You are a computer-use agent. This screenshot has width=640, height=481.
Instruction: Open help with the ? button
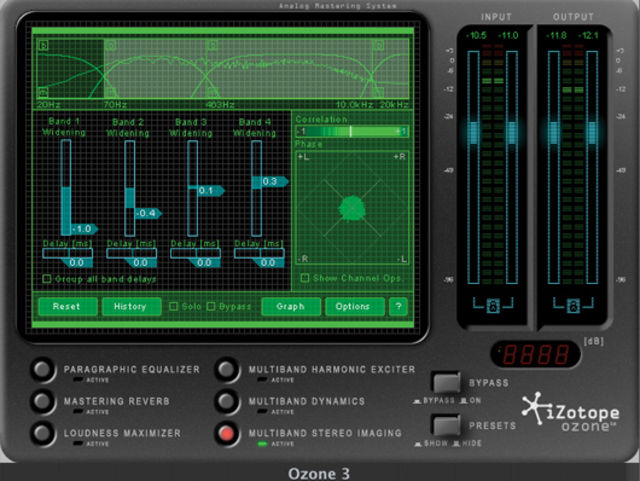click(x=398, y=306)
